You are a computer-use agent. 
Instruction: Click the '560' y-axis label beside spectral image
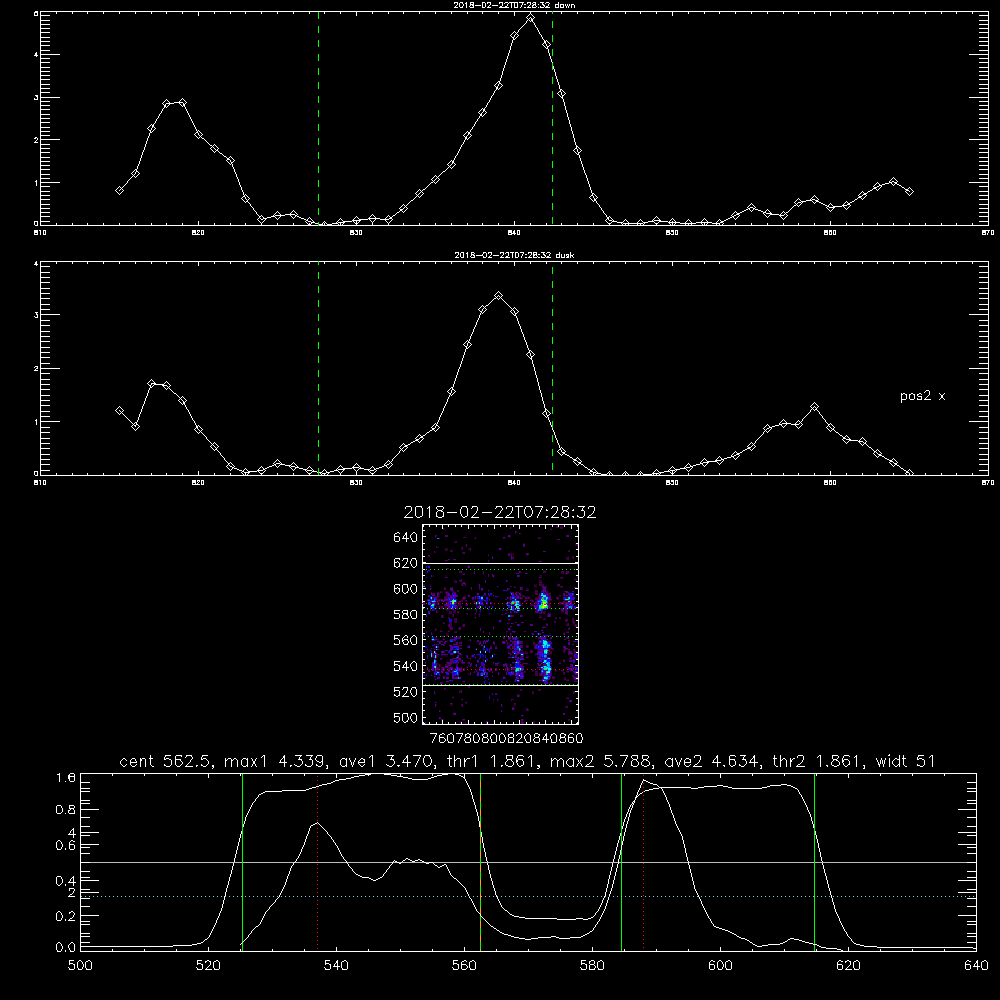pyautogui.click(x=406, y=640)
